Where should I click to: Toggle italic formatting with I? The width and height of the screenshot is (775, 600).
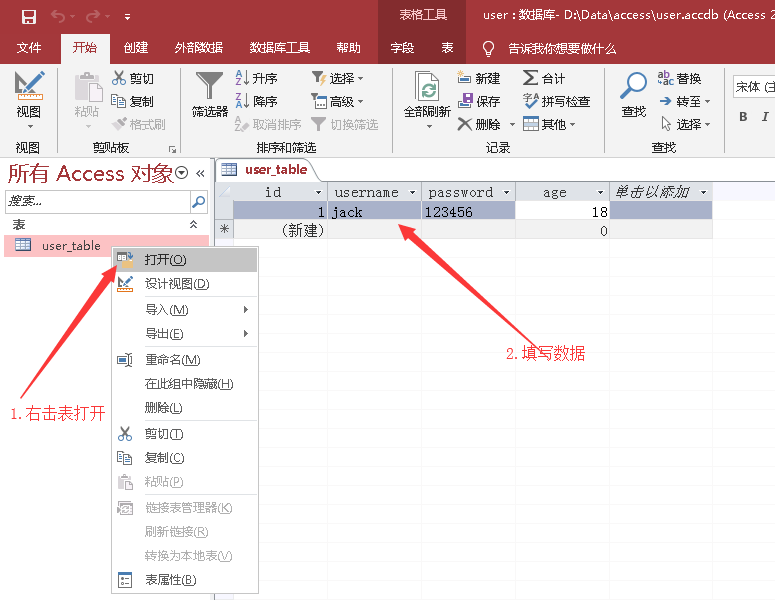pos(765,117)
